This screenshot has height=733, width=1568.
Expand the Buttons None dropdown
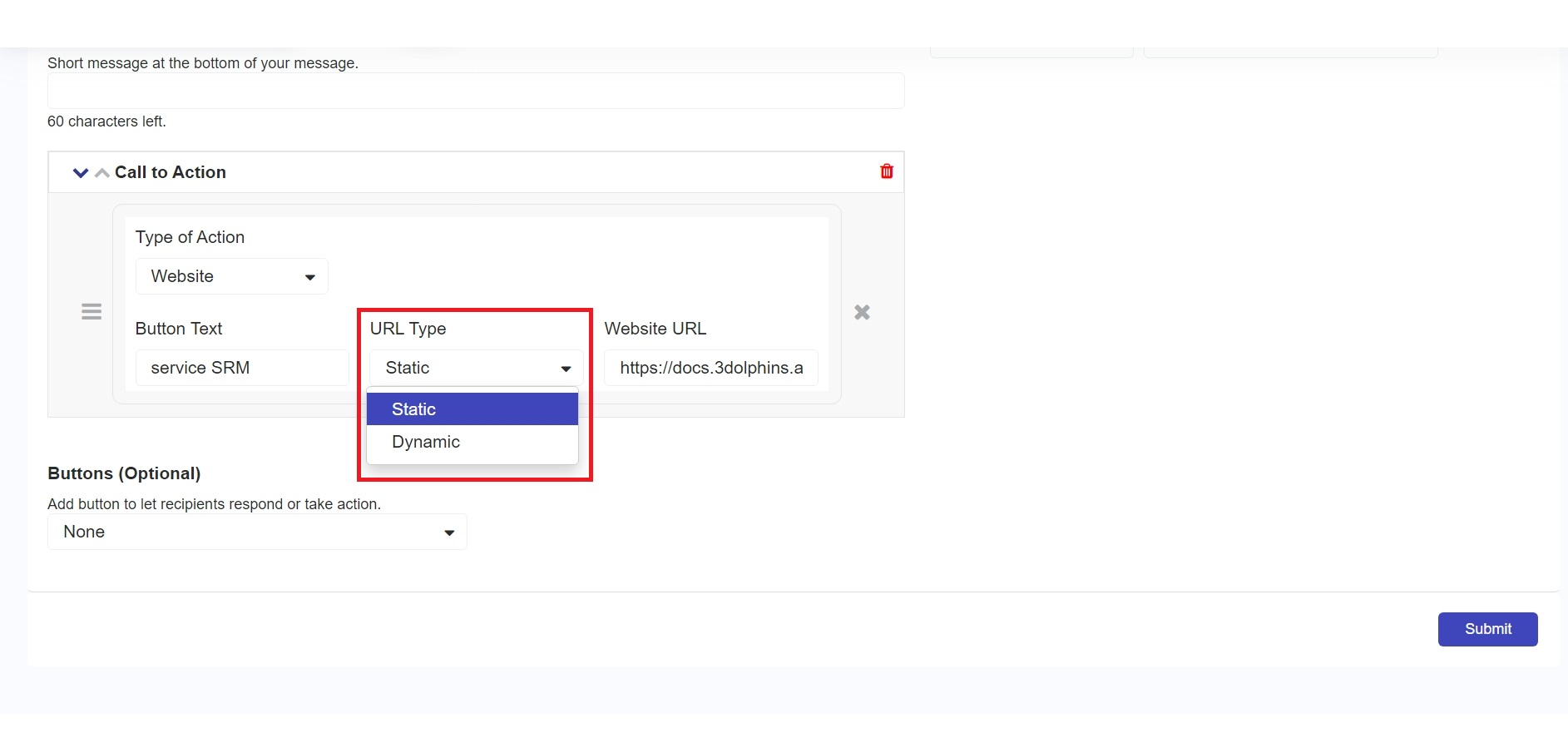(x=257, y=532)
